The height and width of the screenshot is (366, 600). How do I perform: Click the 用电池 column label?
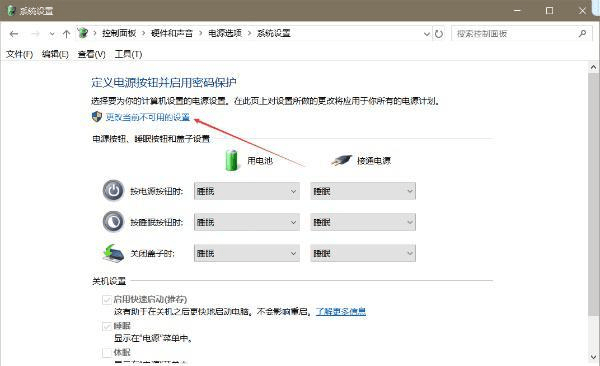point(260,160)
